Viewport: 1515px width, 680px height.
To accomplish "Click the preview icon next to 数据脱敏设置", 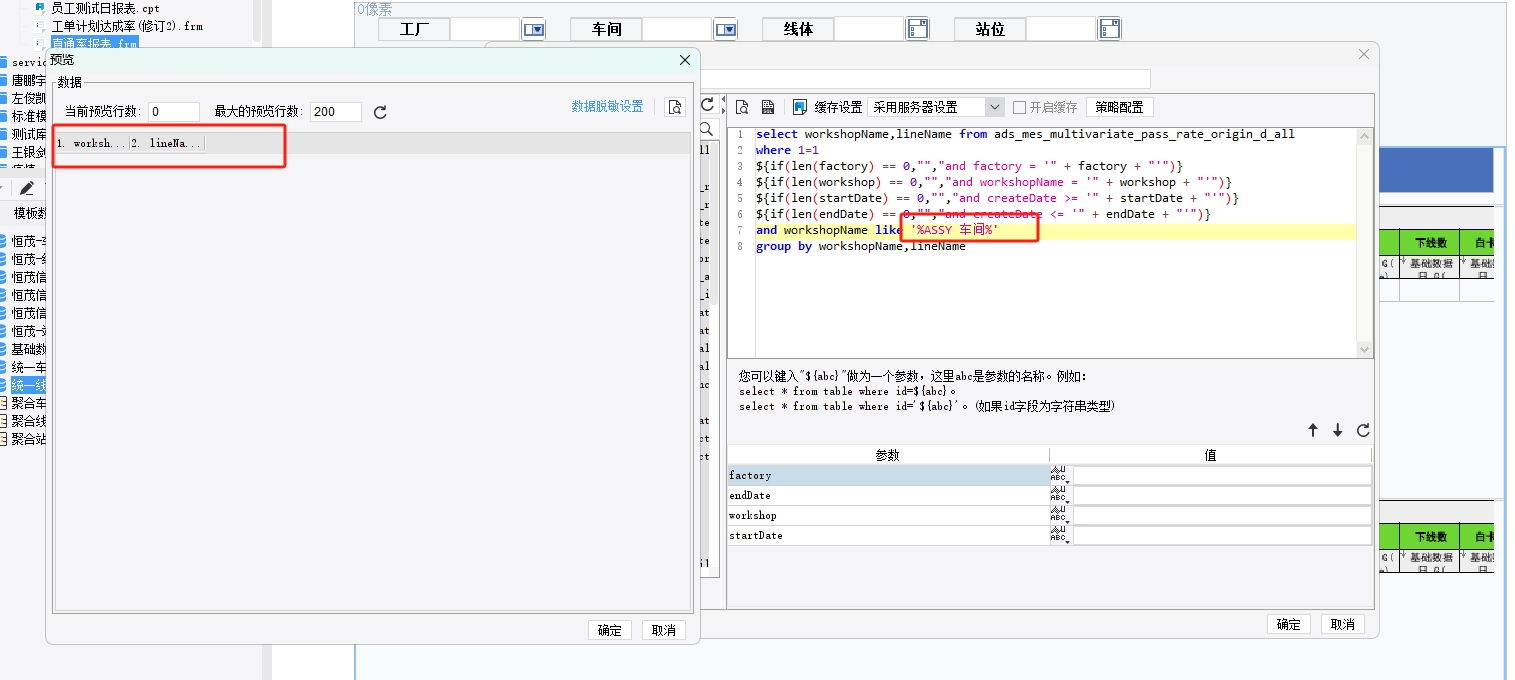I will 675,107.
